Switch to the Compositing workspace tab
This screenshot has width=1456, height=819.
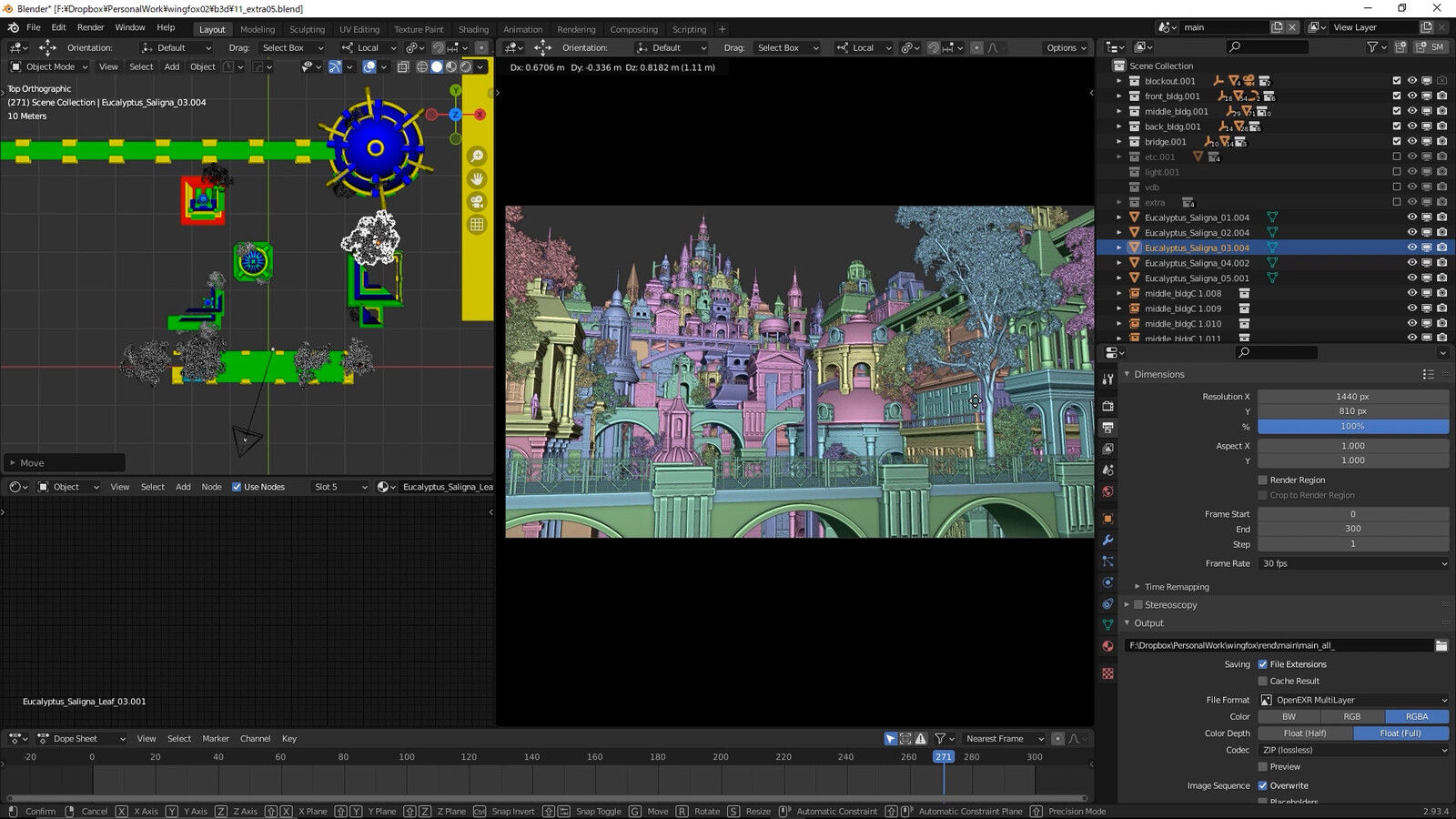tap(634, 29)
